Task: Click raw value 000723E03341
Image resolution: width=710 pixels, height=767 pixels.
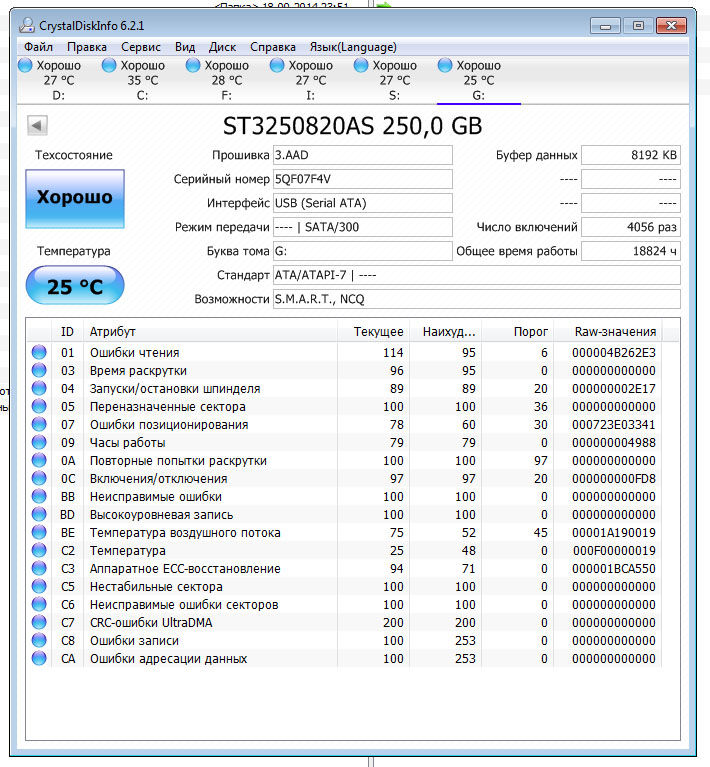Action: 614,425
